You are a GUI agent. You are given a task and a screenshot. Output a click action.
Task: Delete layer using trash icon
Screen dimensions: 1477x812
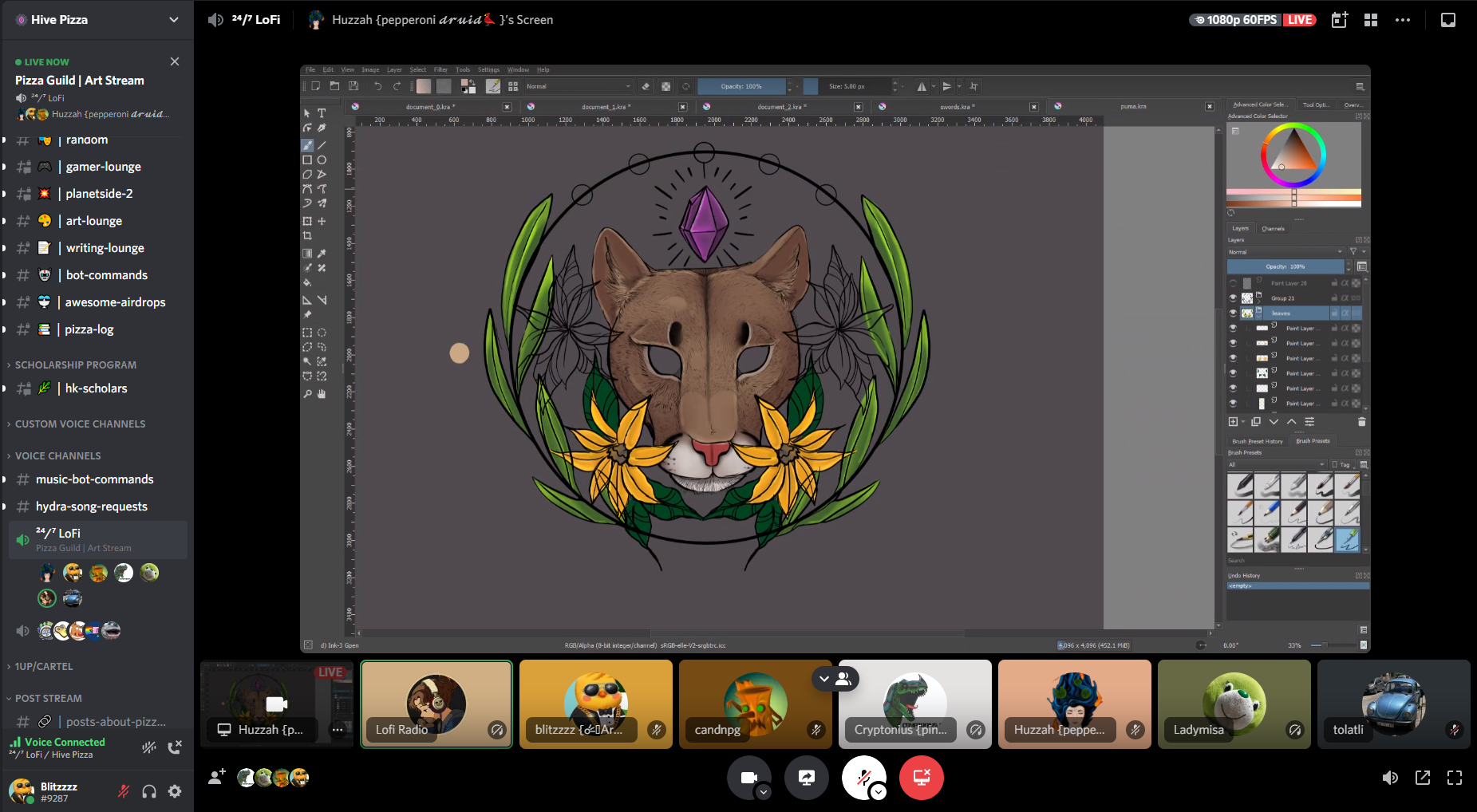click(1362, 422)
